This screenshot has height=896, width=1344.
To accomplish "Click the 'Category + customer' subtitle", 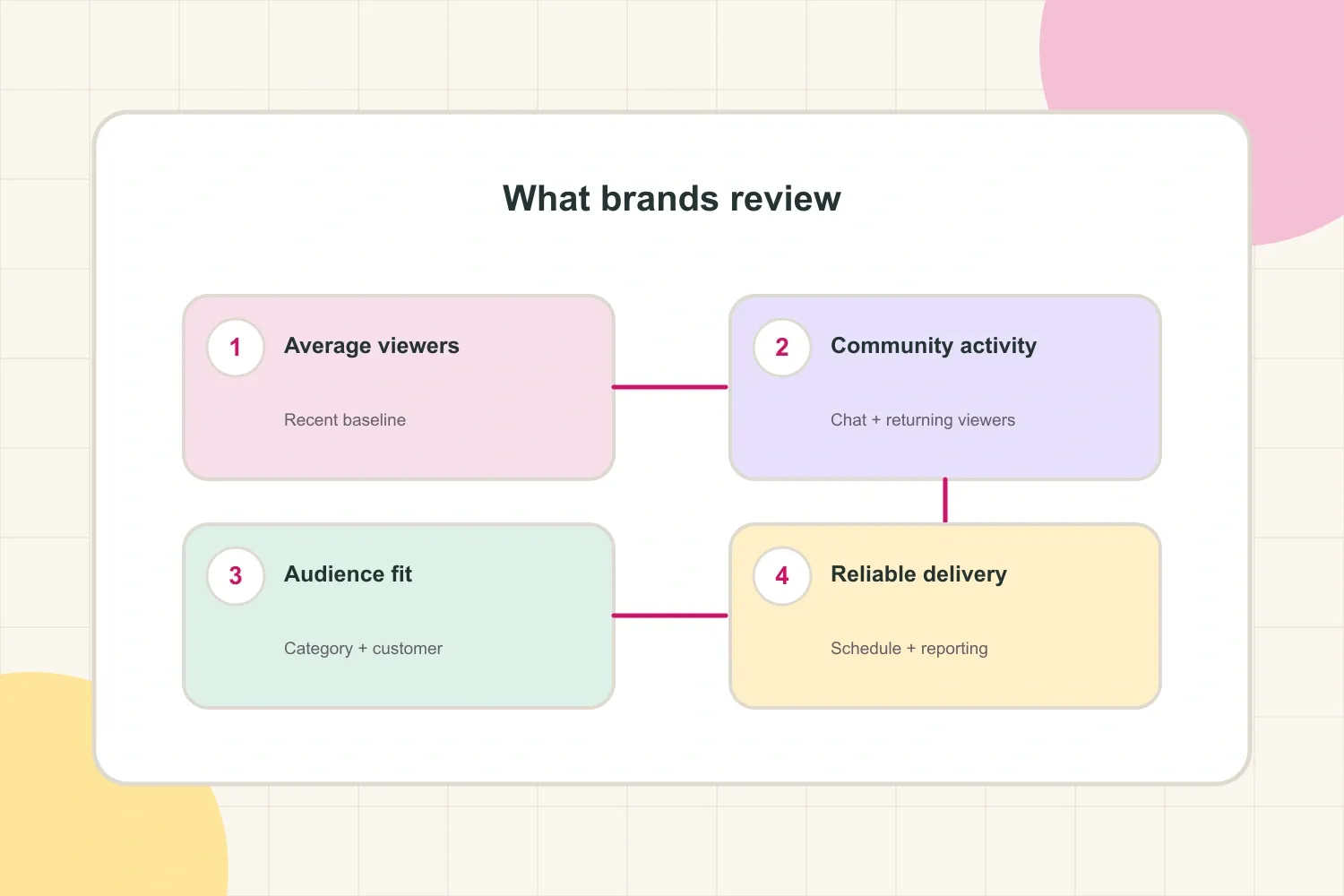I will (363, 649).
